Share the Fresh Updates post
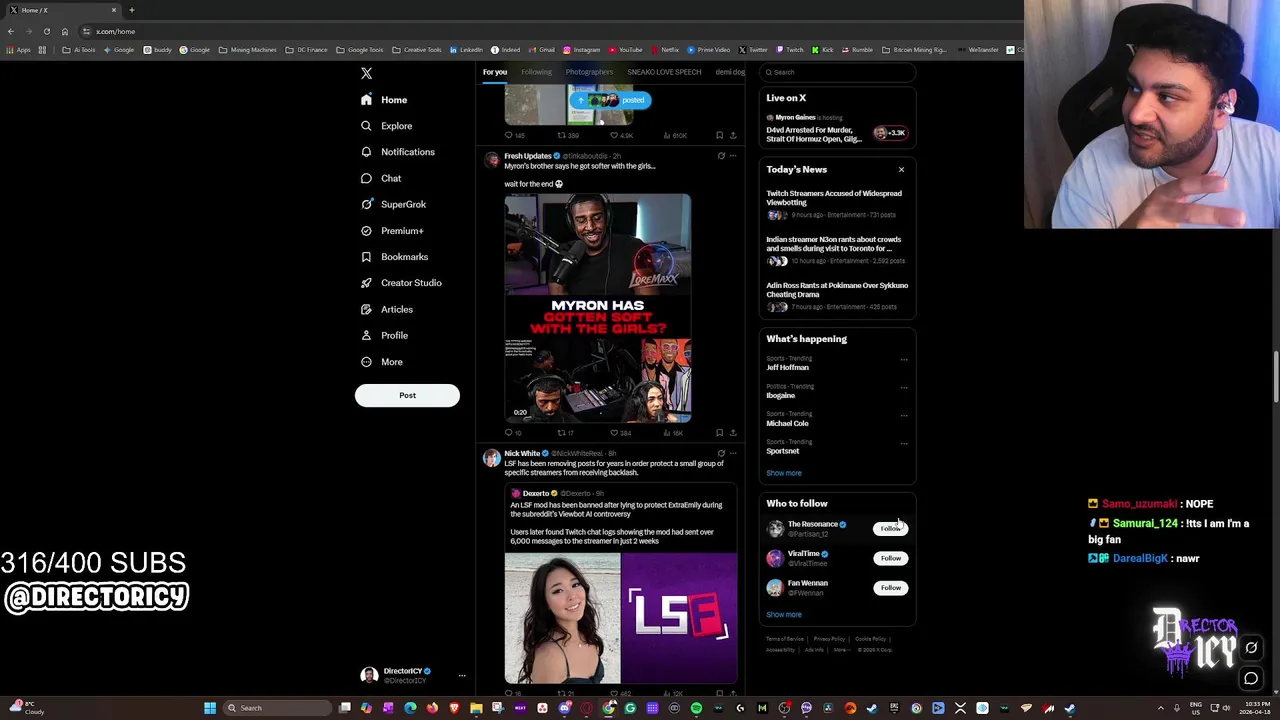This screenshot has height=720, width=1280. click(x=733, y=433)
